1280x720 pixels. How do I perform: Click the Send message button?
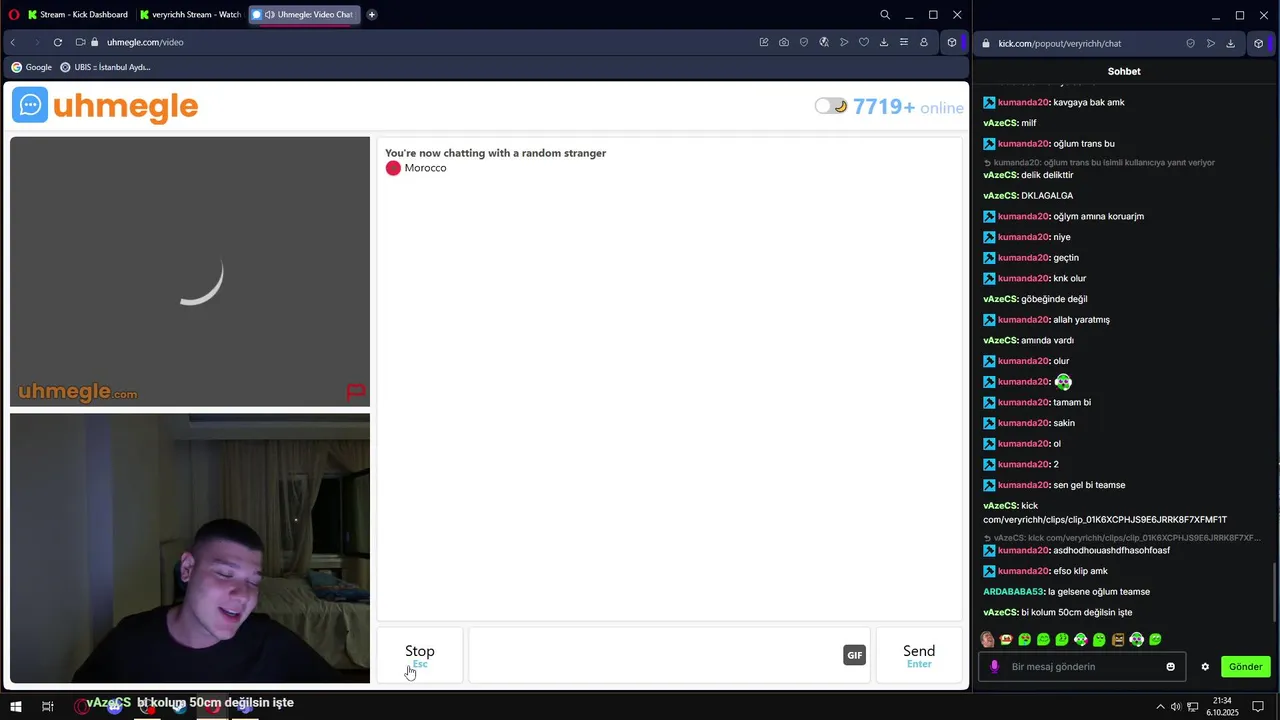[x=919, y=655]
